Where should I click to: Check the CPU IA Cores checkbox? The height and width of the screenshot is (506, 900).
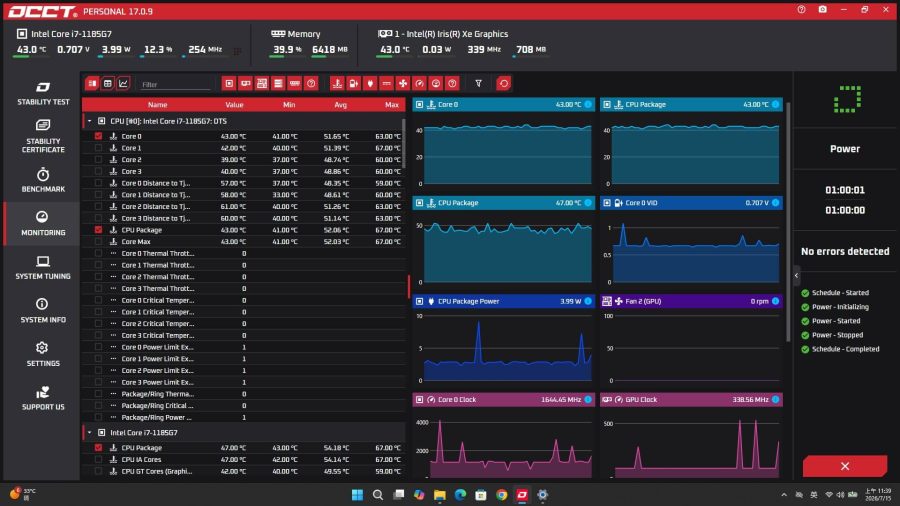tap(98, 460)
